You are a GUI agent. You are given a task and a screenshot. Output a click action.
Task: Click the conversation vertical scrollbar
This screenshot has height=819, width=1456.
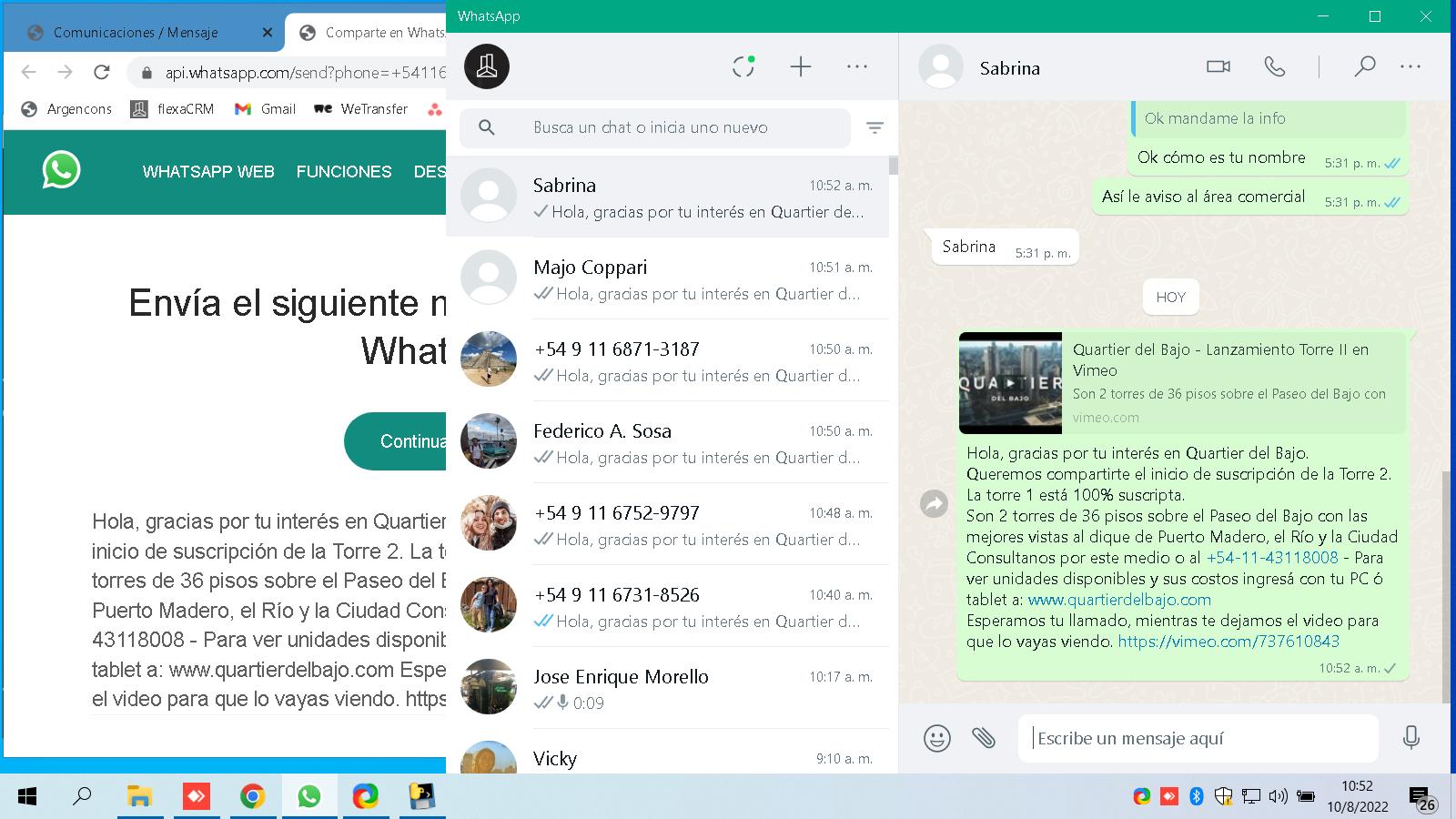coord(1445,587)
